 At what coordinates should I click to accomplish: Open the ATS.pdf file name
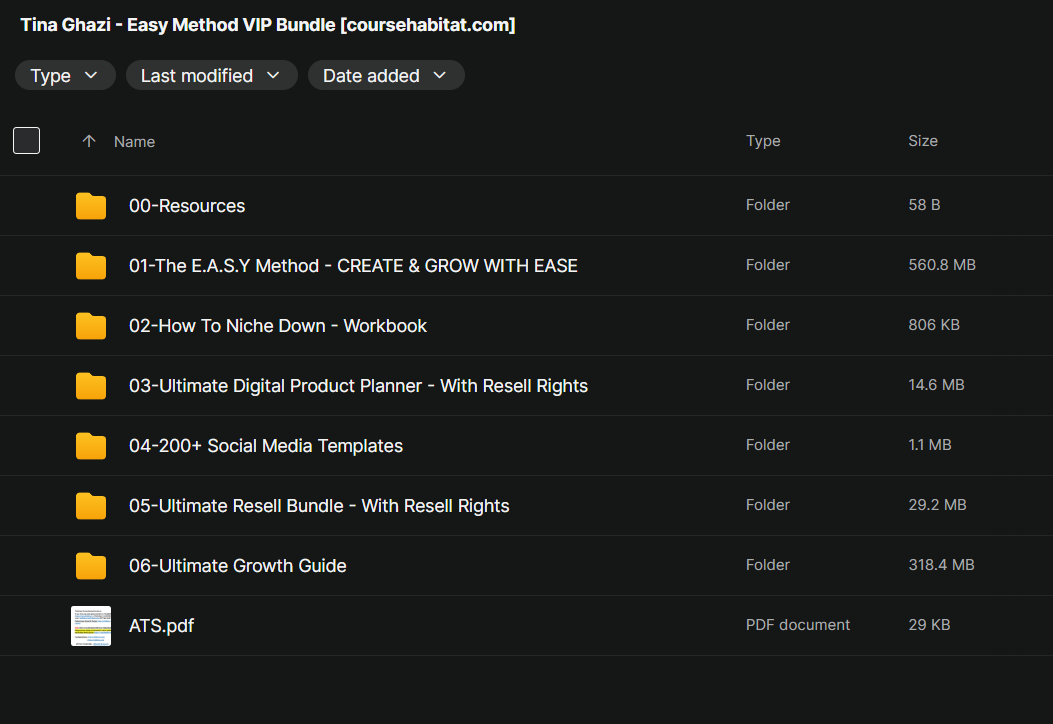(162, 626)
